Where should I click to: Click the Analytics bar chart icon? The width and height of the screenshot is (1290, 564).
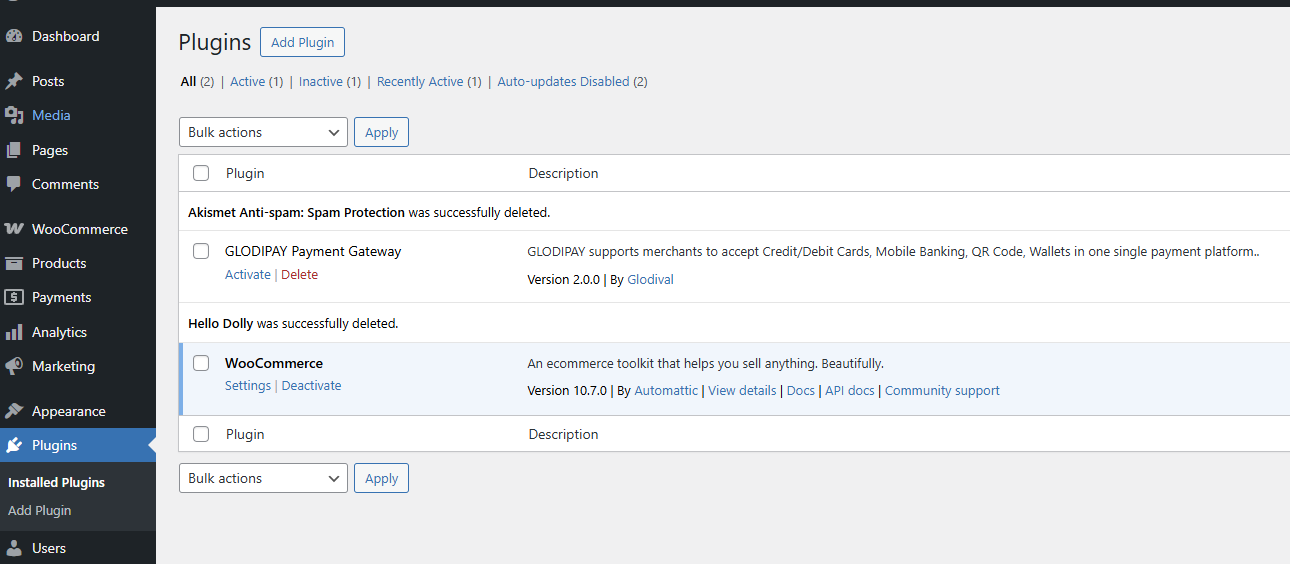[x=14, y=332]
